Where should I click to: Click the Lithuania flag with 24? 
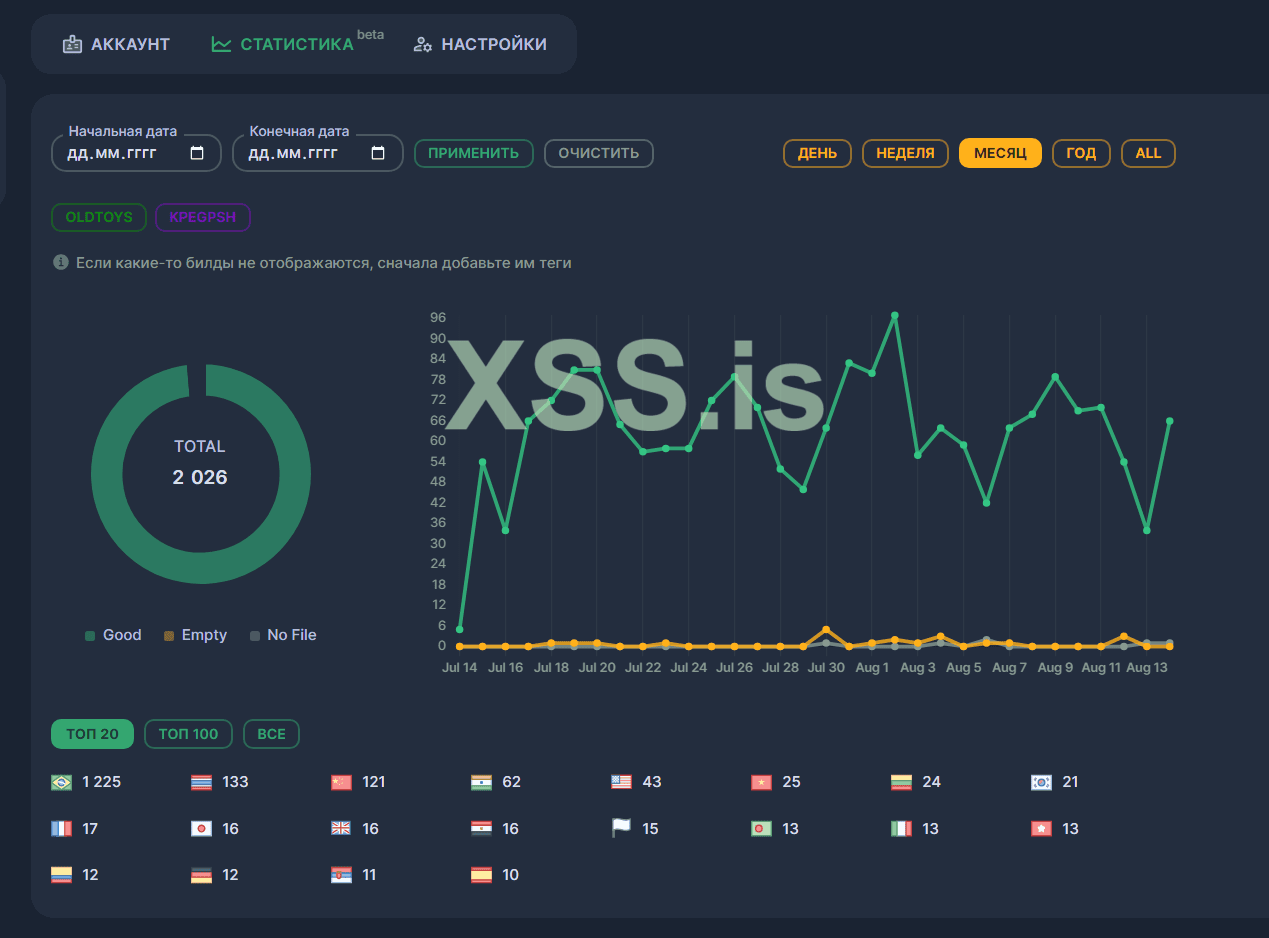(901, 783)
